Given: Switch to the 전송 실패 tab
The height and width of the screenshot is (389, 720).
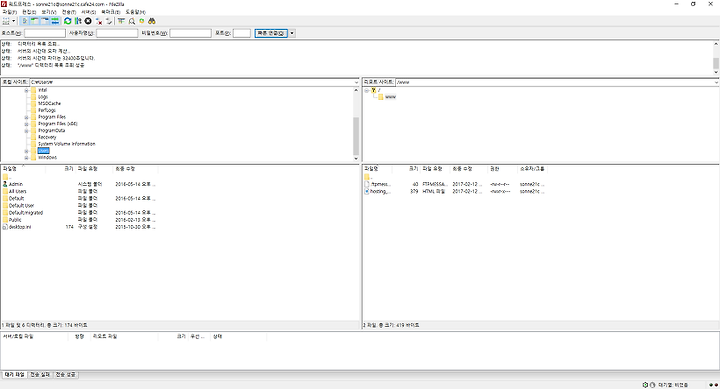Looking at the screenshot, I should tap(40, 375).
